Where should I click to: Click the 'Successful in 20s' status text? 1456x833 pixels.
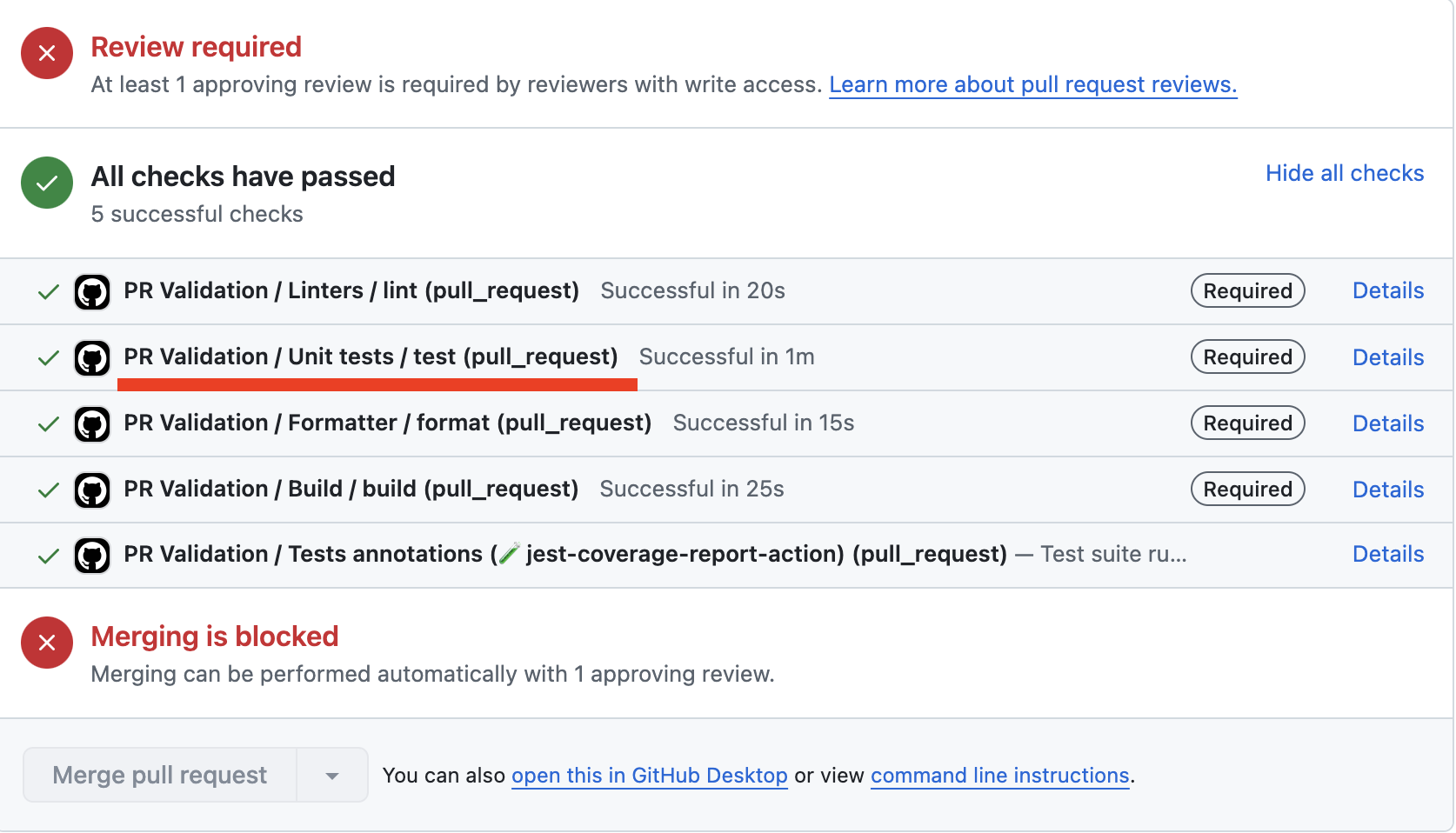click(x=692, y=290)
